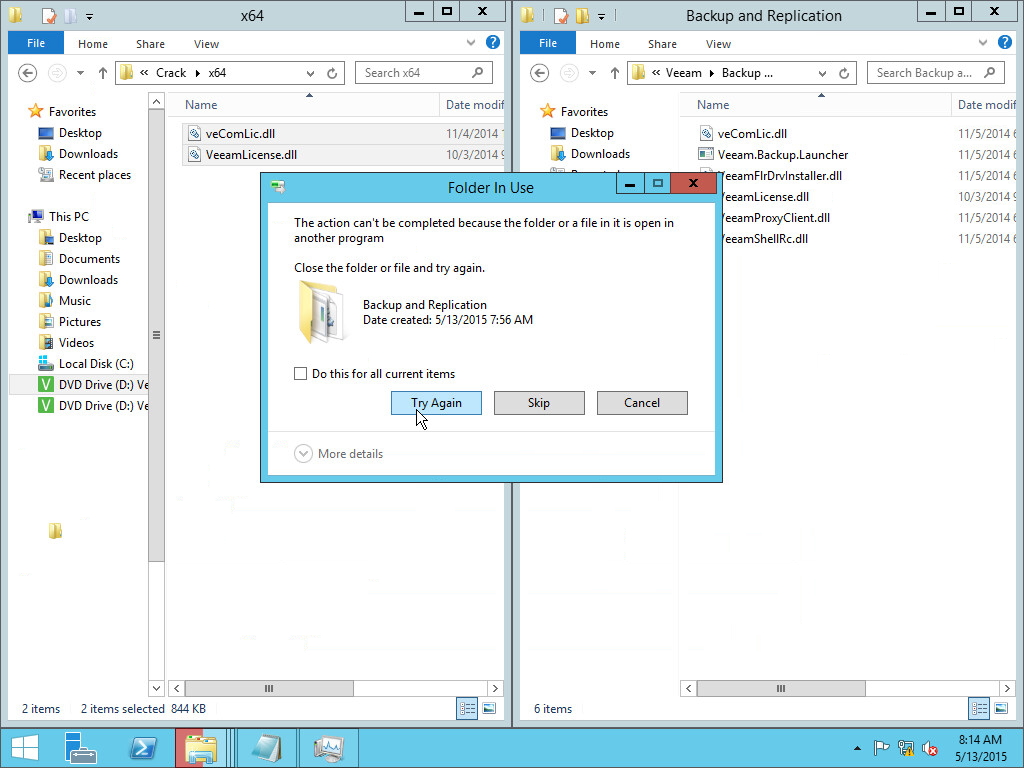This screenshot has height=768, width=1024.
Task: Select VeeamProxyClient.dll in the right window
Action: click(x=774, y=217)
